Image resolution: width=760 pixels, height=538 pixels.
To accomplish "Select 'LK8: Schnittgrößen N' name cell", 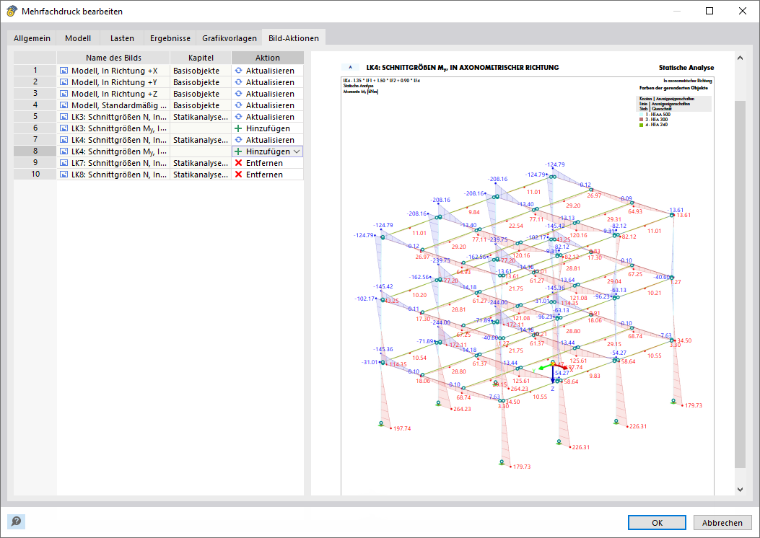I will click(114, 174).
